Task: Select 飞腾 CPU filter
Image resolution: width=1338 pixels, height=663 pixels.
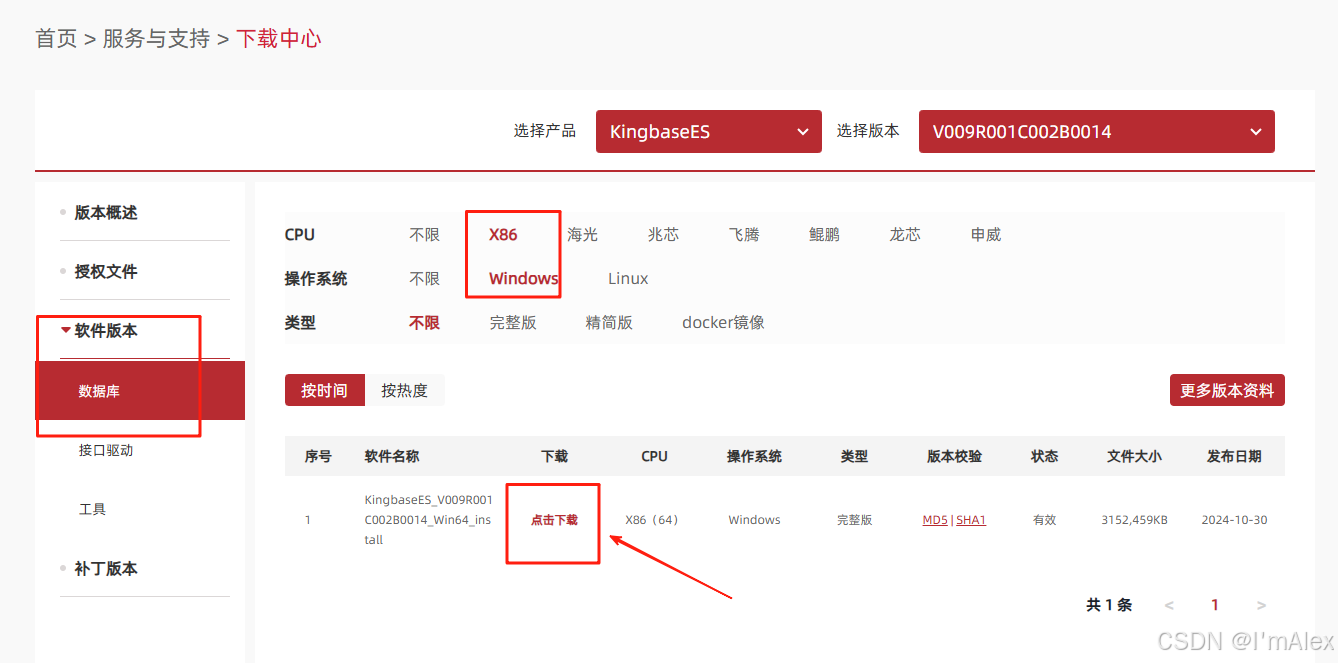Action: point(744,235)
